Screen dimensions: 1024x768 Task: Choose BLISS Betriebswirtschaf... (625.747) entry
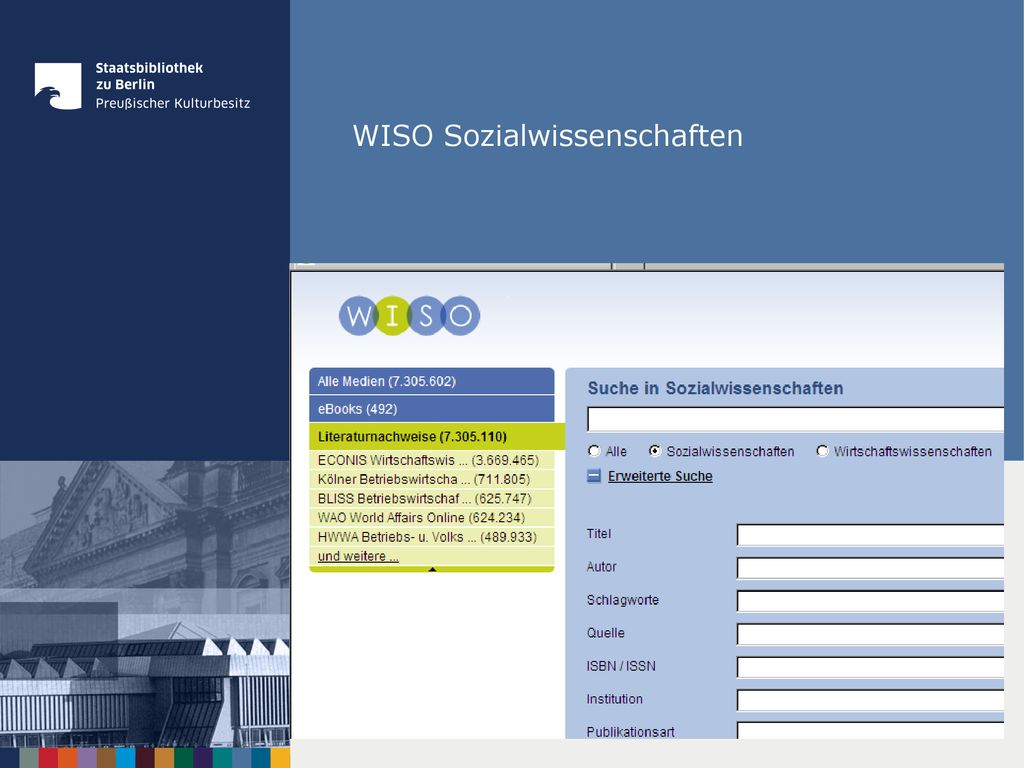(x=432, y=498)
